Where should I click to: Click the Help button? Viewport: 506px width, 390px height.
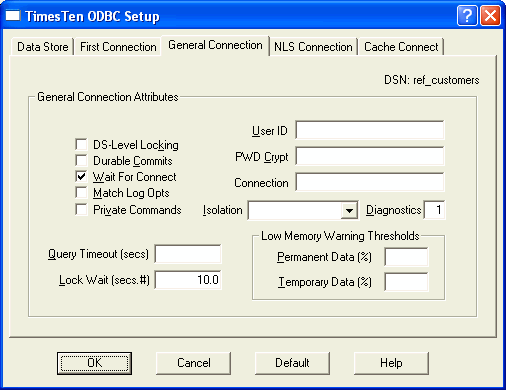coord(391,363)
